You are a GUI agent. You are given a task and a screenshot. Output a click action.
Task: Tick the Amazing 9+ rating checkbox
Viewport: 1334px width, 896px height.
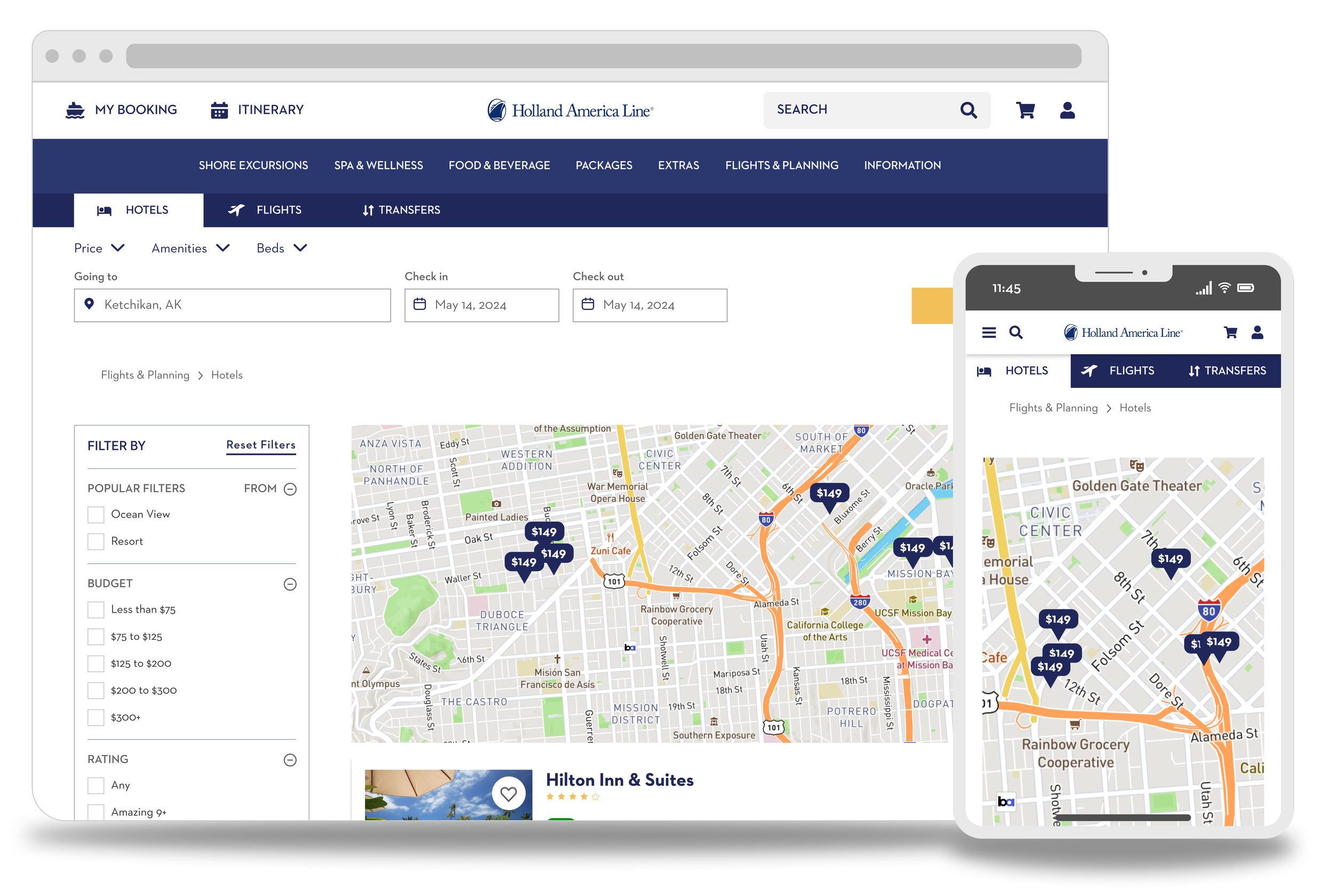coord(96,812)
